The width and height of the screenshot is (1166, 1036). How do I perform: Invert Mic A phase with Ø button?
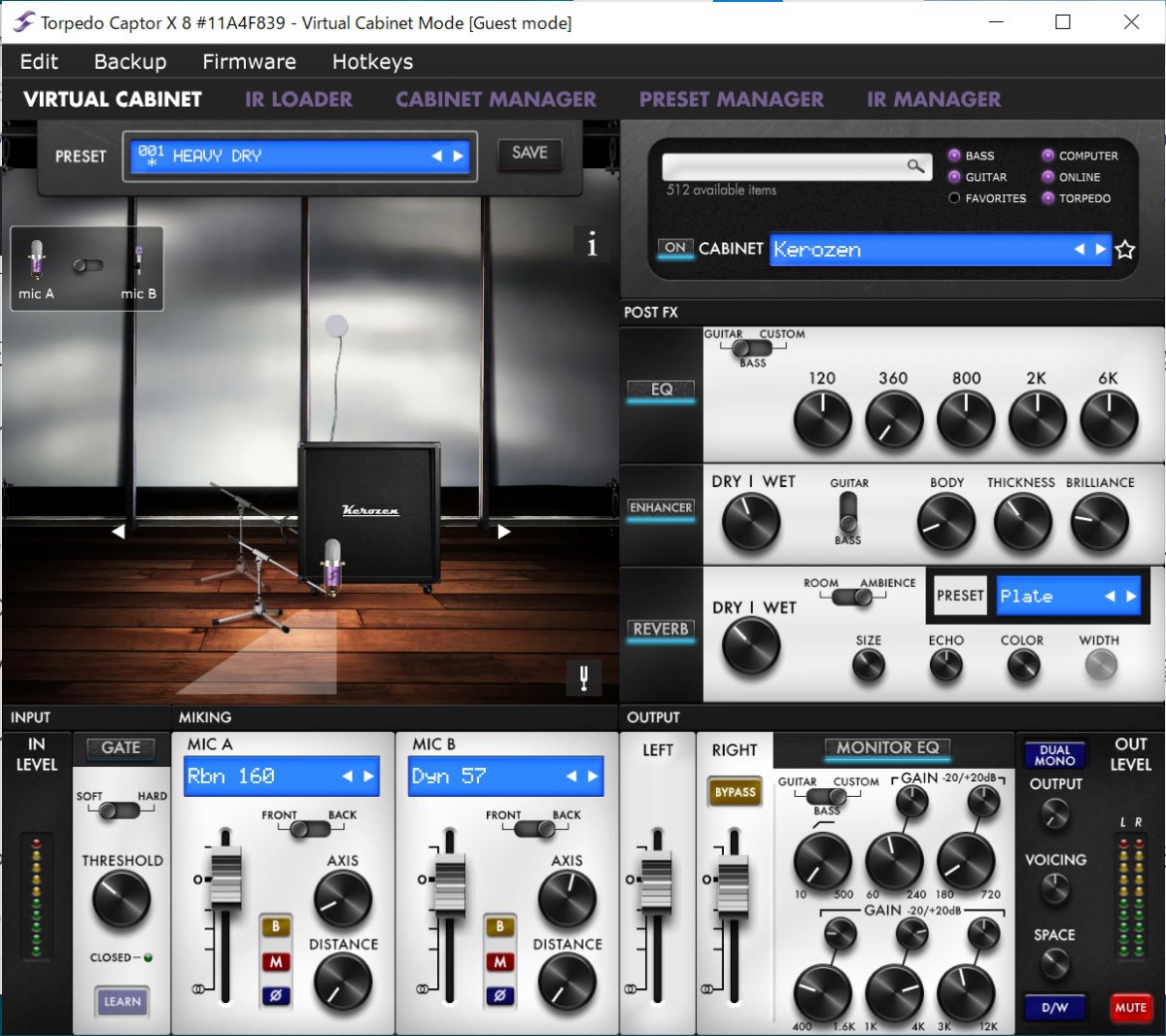[x=276, y=995]
